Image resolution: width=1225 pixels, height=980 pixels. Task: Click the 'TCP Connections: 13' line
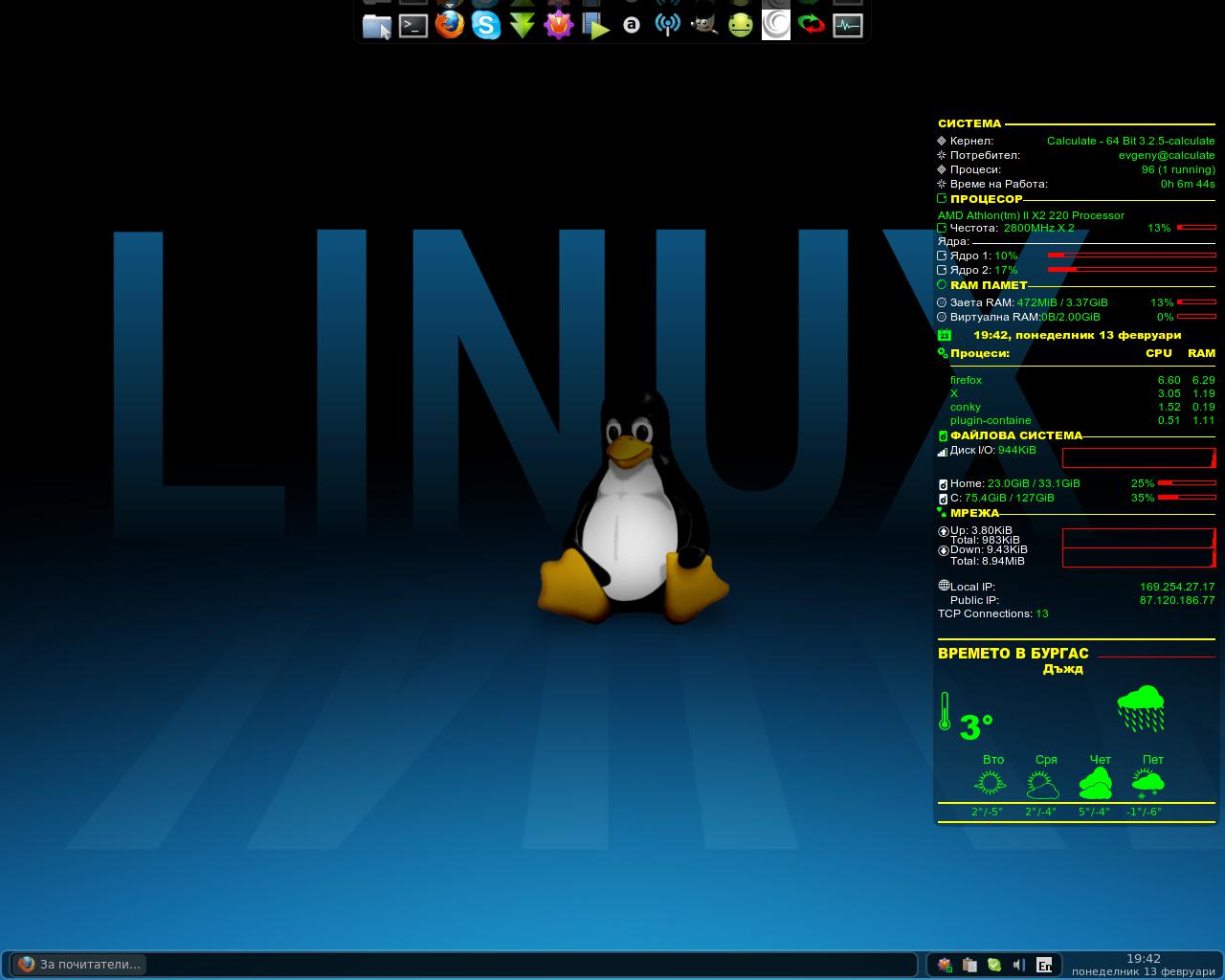[992, 613]
